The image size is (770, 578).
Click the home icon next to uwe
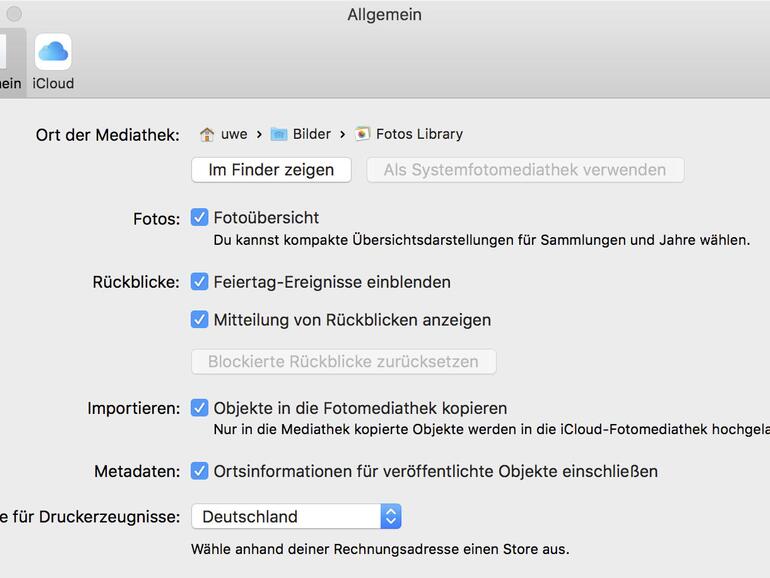point(207,134)
